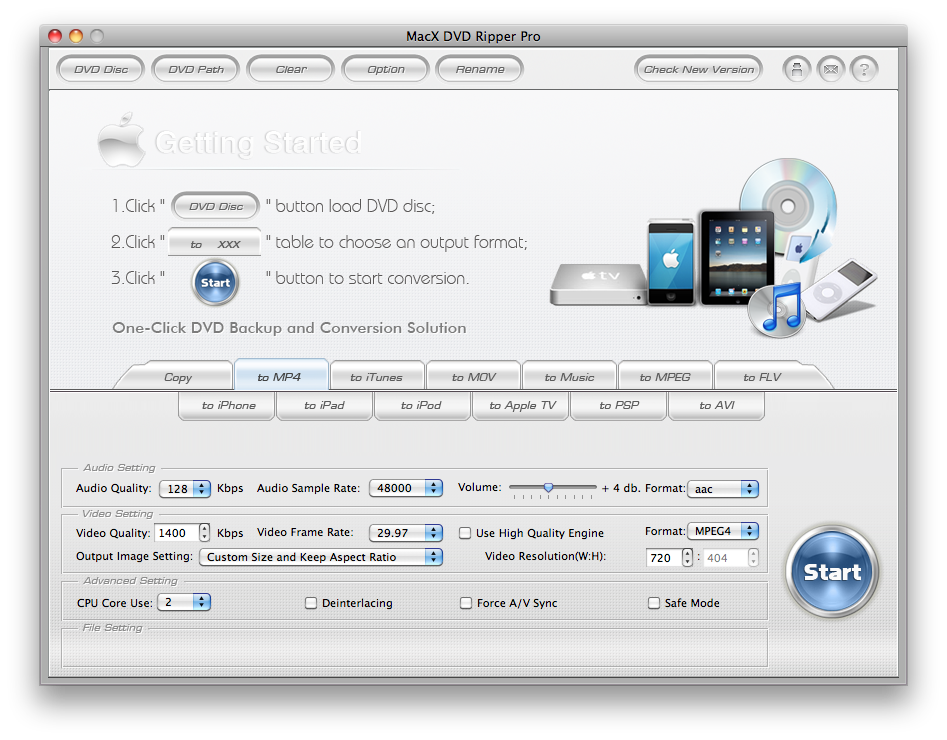The width and height of the screenshot is (947, 740).
Task: Select the to PSP tab
Action: click(x=619, y=405)
